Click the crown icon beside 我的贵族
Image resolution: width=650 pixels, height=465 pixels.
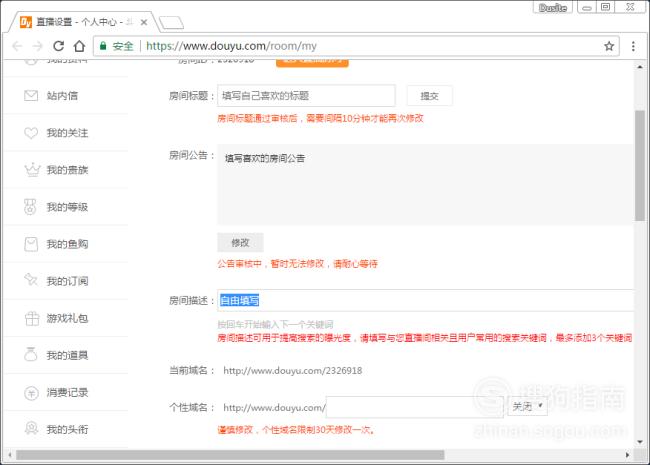32,170
